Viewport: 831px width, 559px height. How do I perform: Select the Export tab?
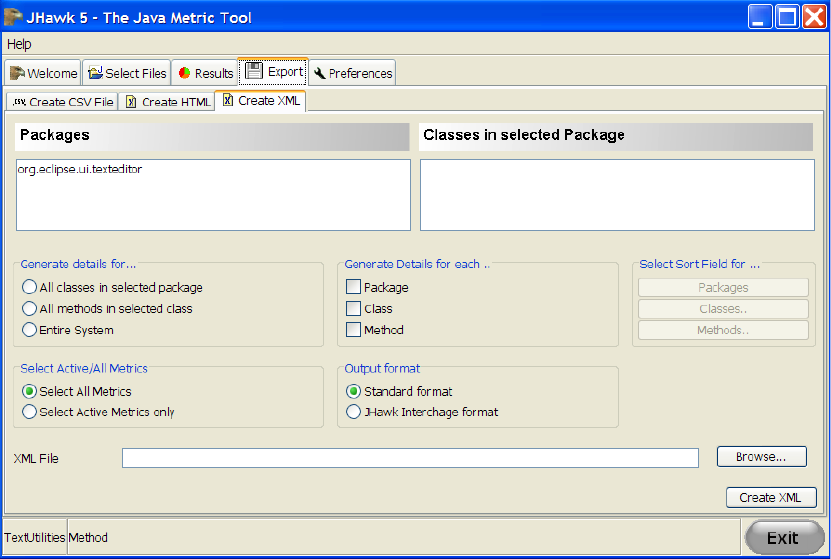click(x=273, y=71)
